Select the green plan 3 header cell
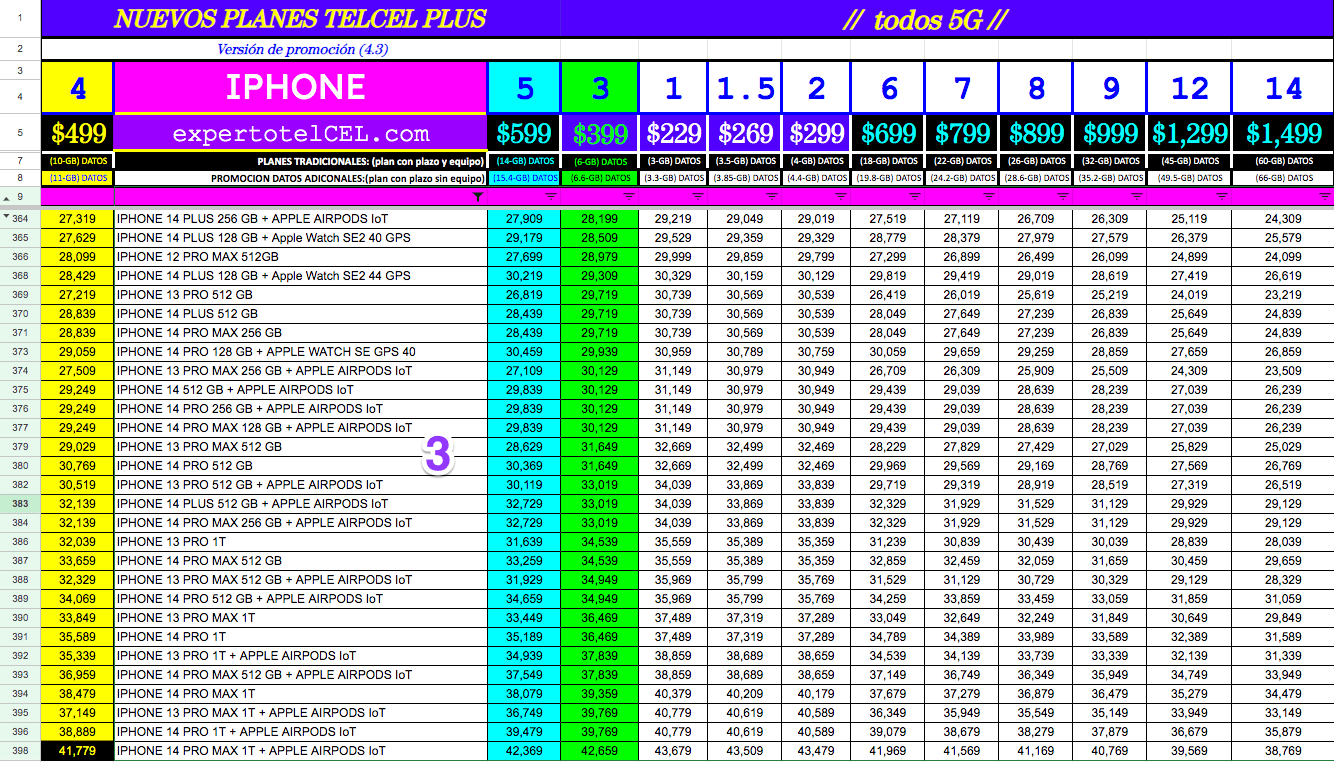Image resolution: width=1334 pixels, height=762 pixels. pyautogui.click(x=600, y=87)
